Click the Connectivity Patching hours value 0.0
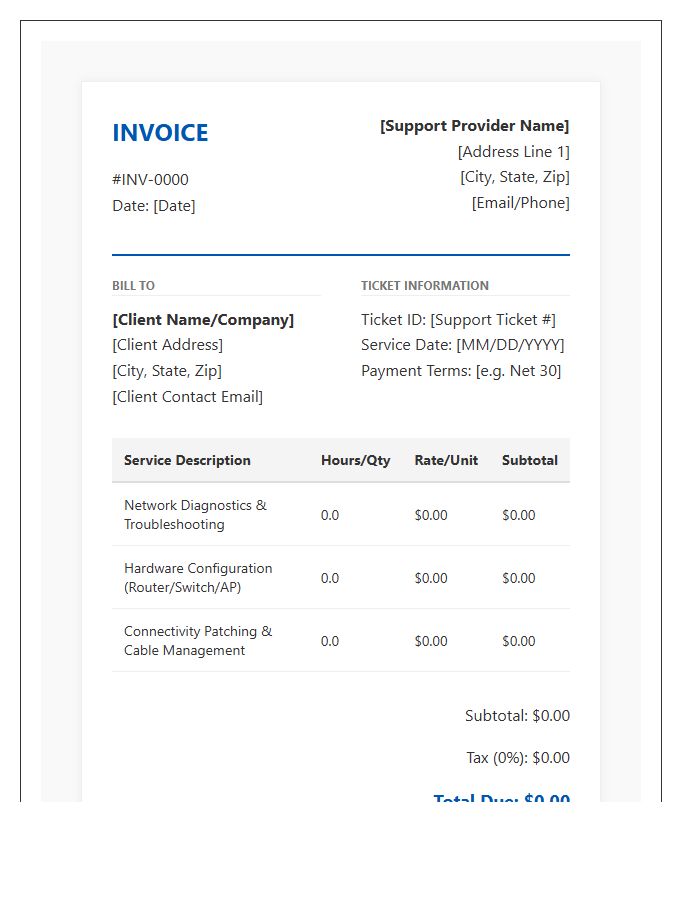Image resolution: width=700 pixels, height=900 pixels. pos(330,641)
